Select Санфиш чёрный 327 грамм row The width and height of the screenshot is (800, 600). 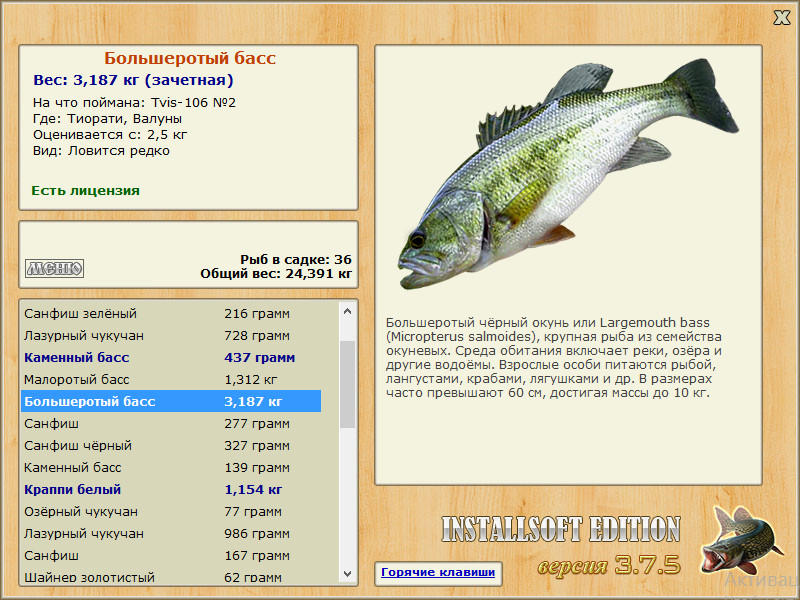[x=171, y=445]
